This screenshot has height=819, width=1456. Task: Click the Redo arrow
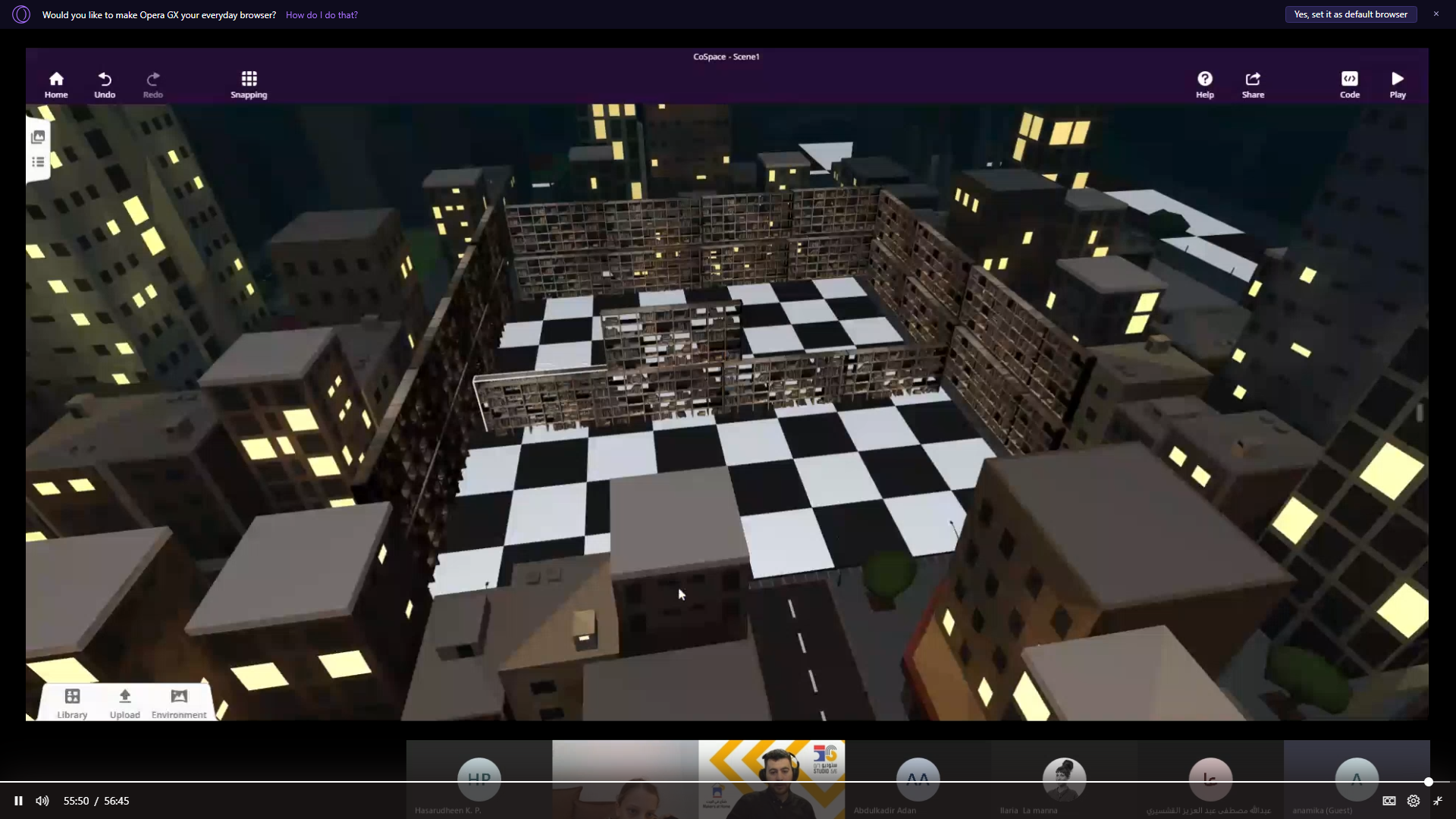click(x=153, y=84)
